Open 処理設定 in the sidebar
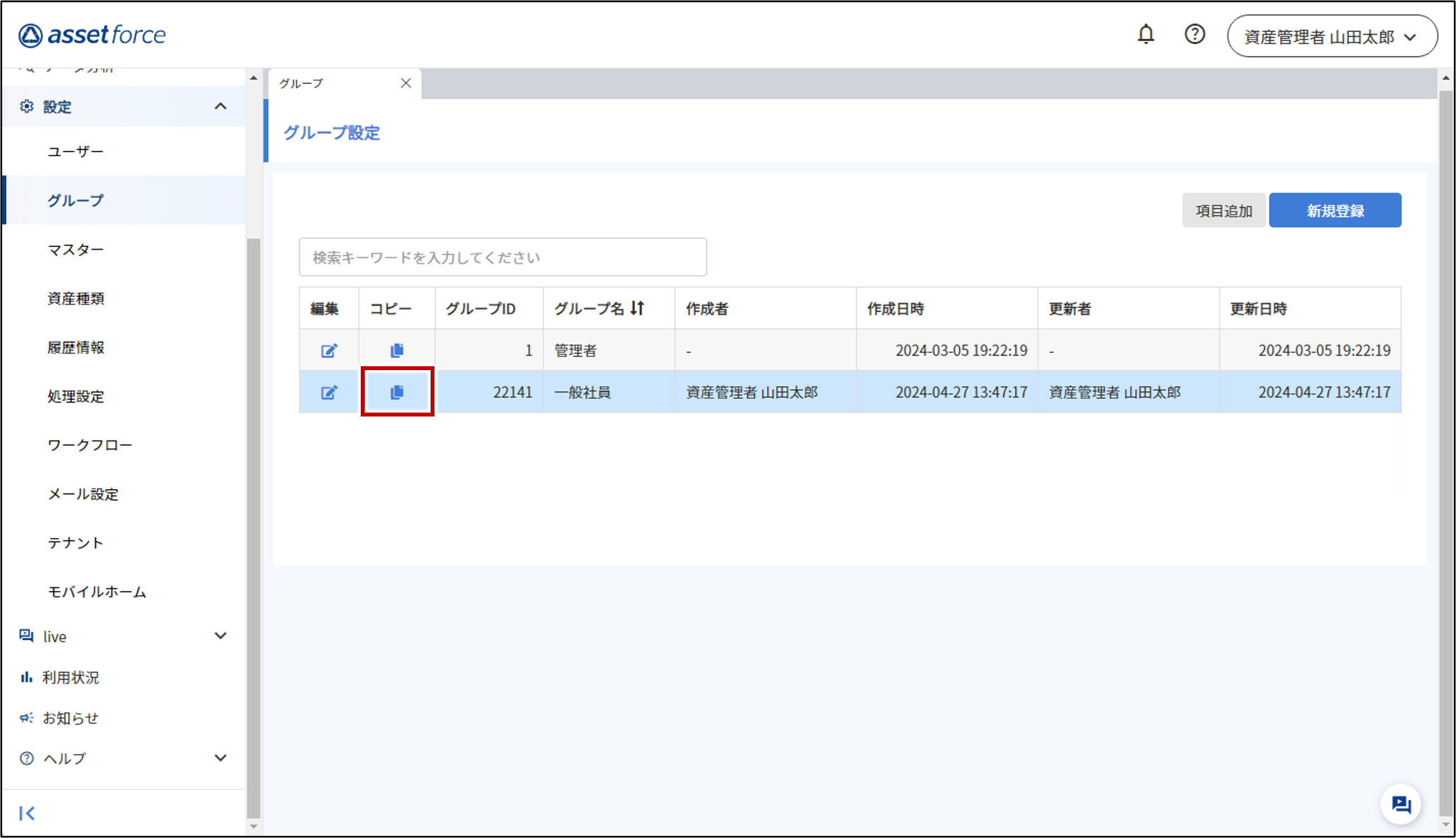Viewport: 1456px width, 838px height. point(75,396)
